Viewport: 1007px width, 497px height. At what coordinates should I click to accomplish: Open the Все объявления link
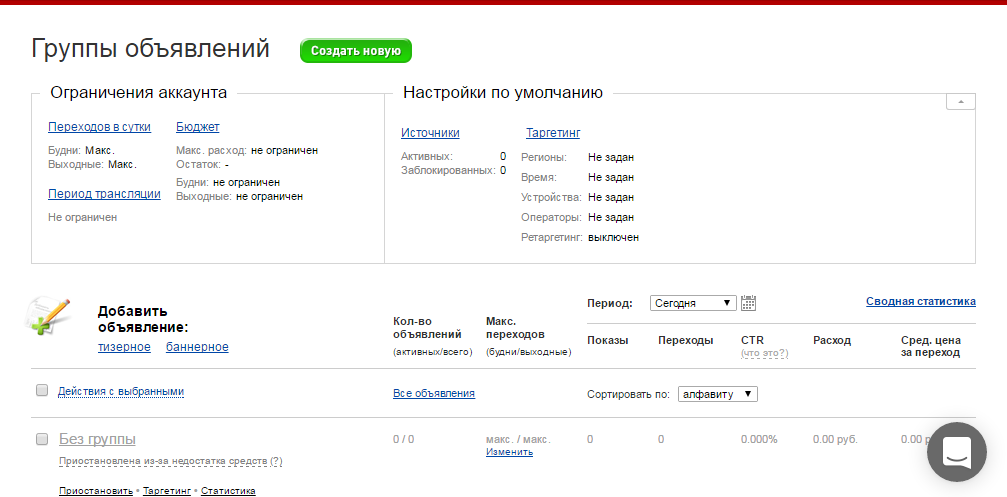coord(433,394)
